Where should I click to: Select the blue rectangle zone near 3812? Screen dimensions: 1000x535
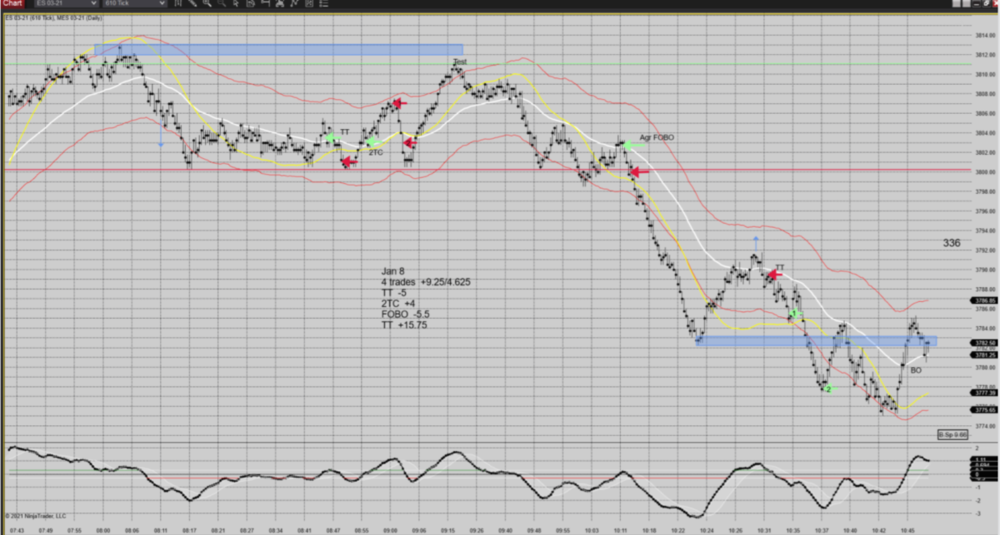pos(278,49)
